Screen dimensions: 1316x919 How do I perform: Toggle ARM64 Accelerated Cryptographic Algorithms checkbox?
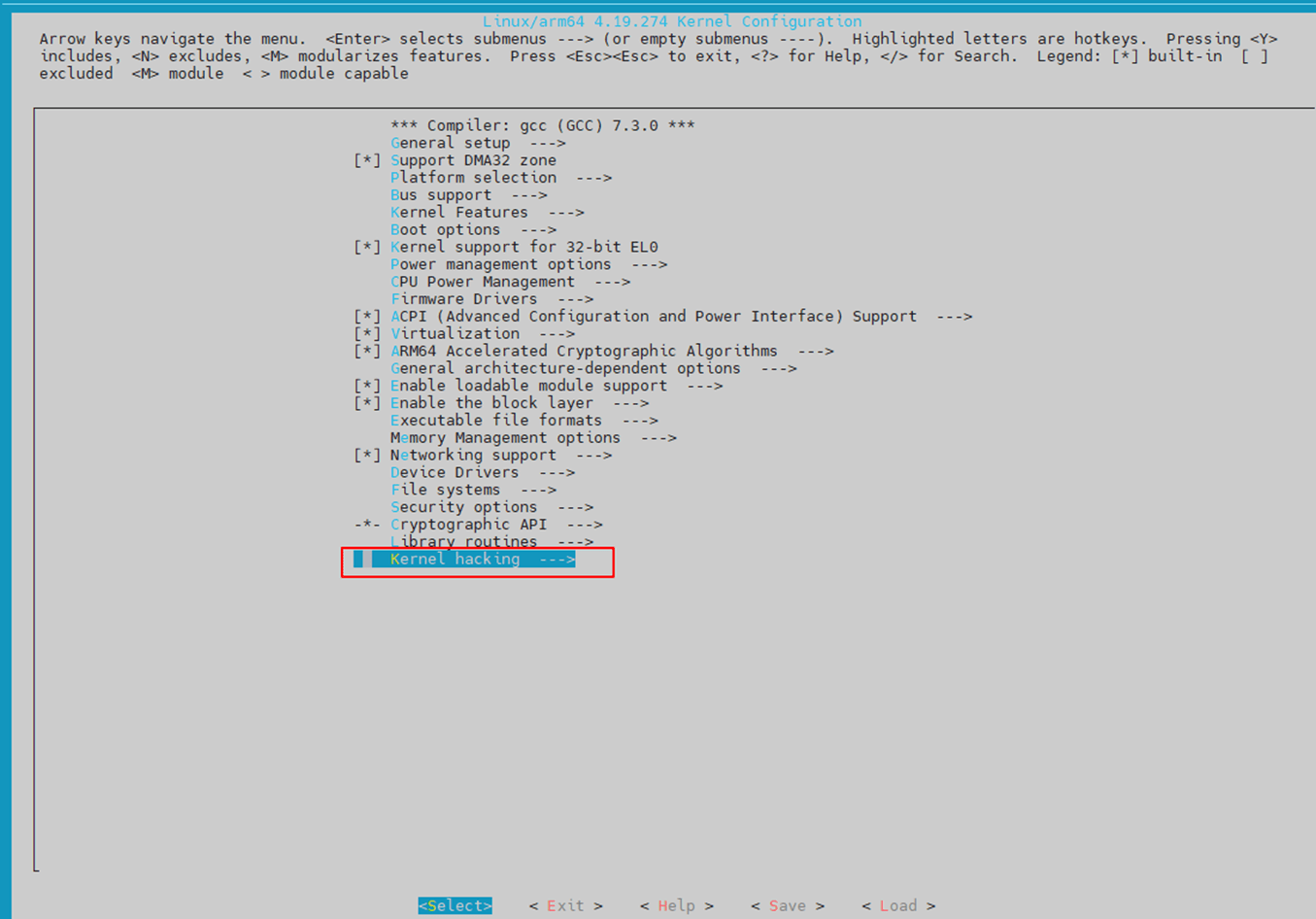(x=367, y=352)
